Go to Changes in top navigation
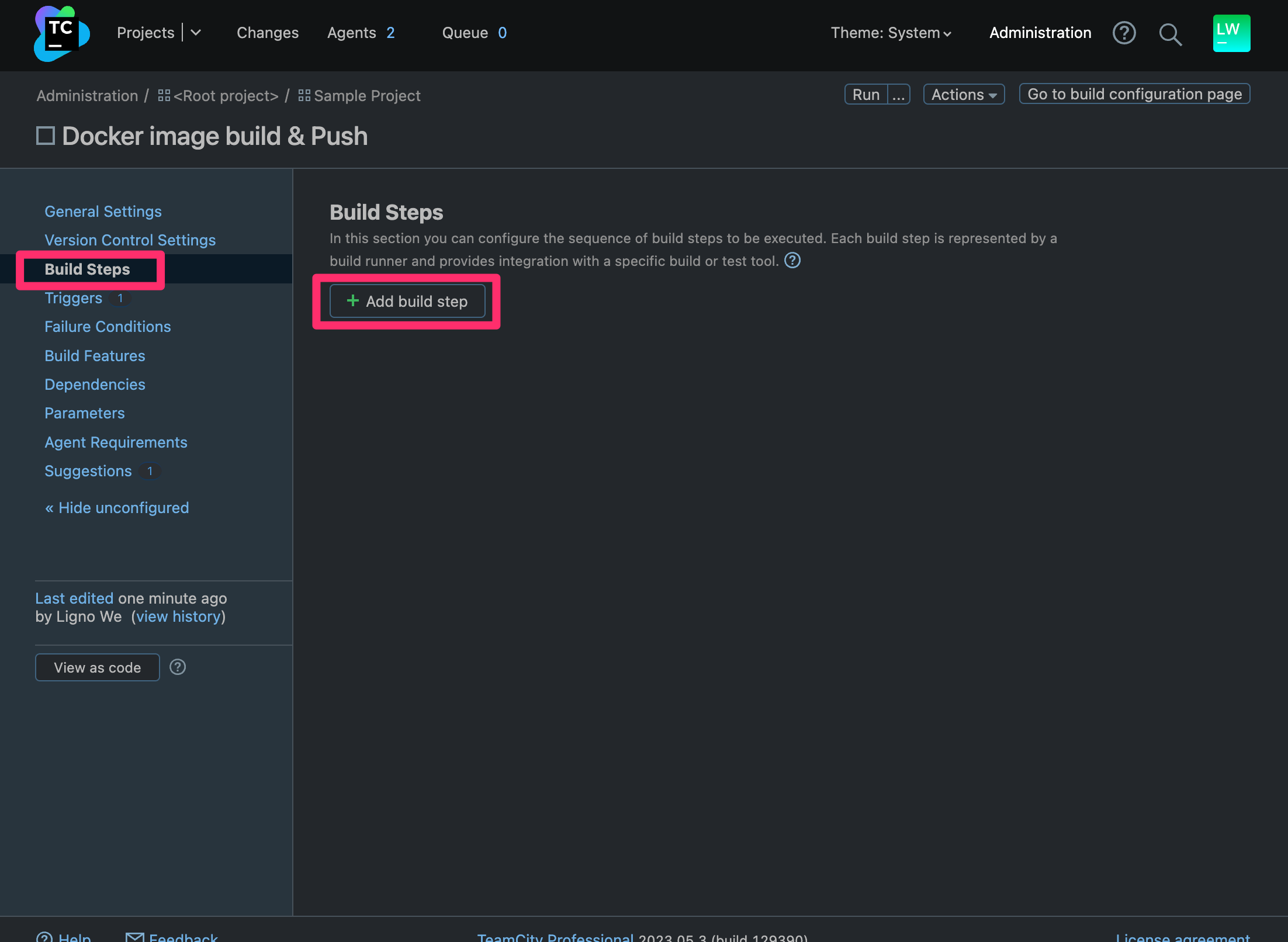 pyautogui.click(x=267, y=33)
